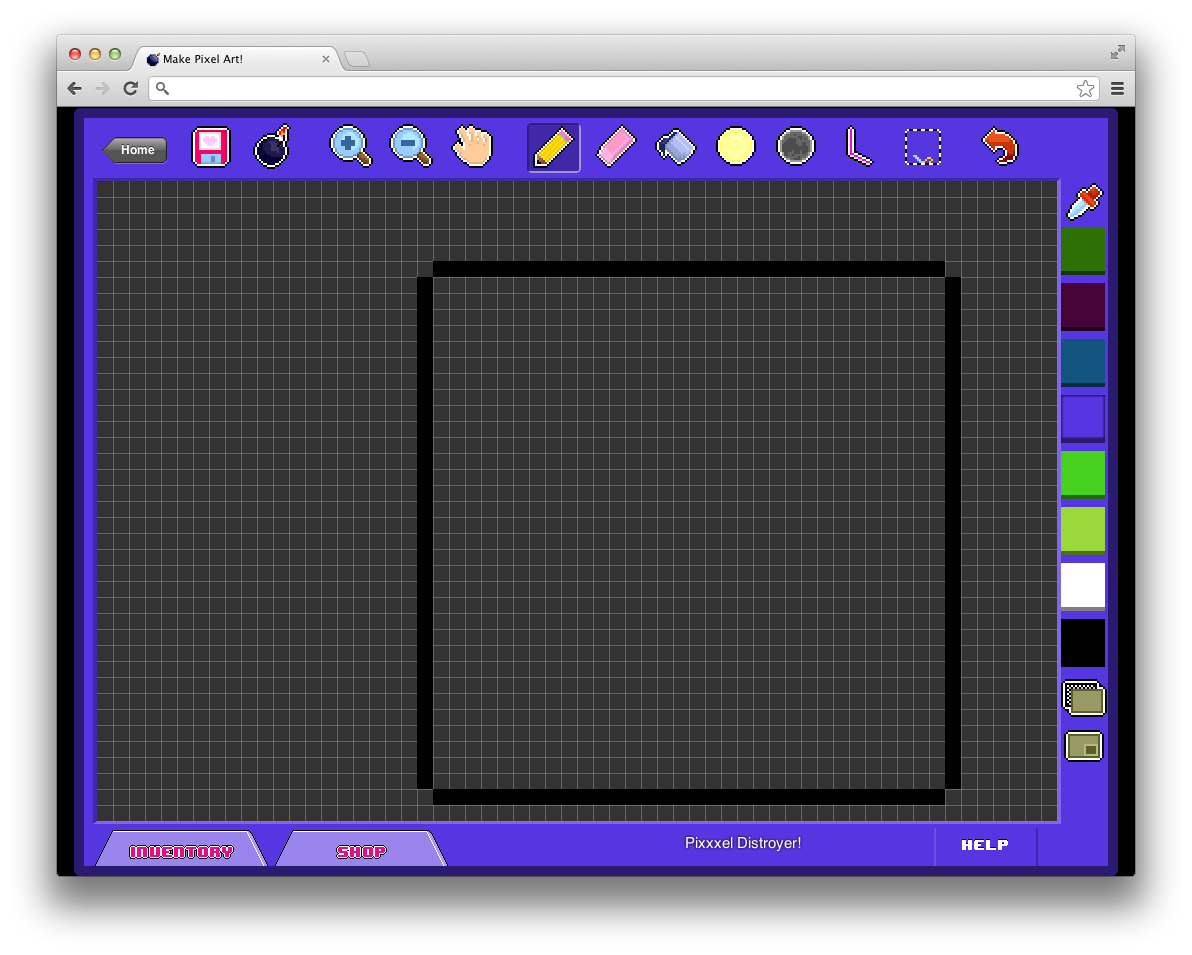
Task: Click the Pixxxel Distroyer! title text
Action: (743, 843)
